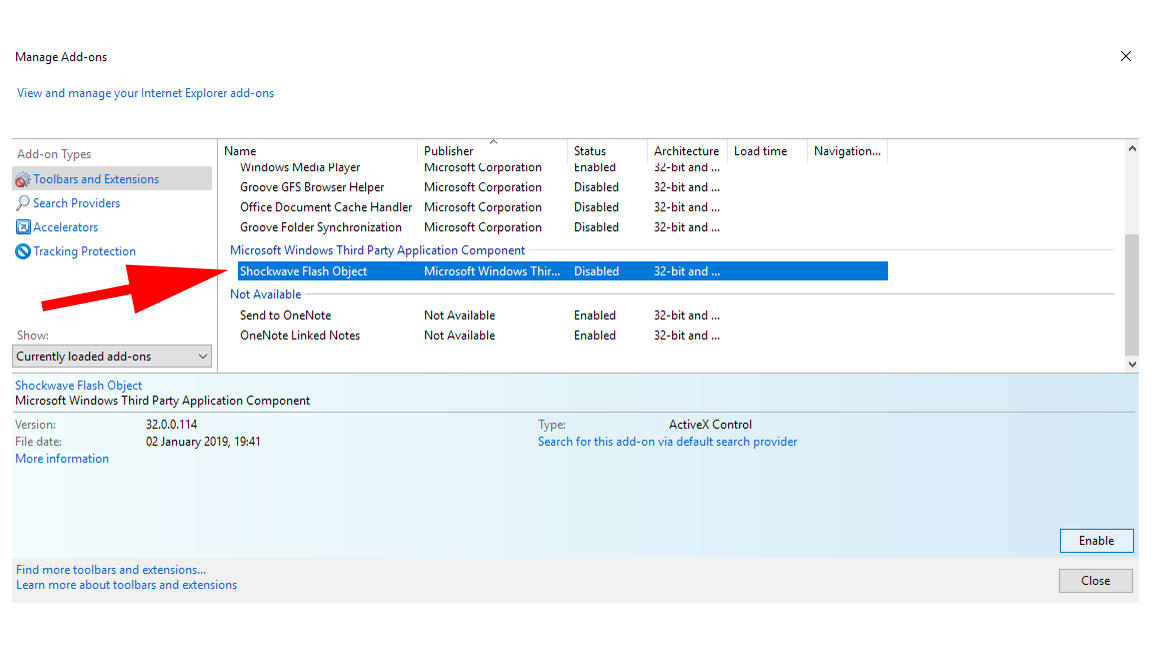1153x649 pixels.
Task: Click the ActiveX Control type value
Action: point(710,425)
